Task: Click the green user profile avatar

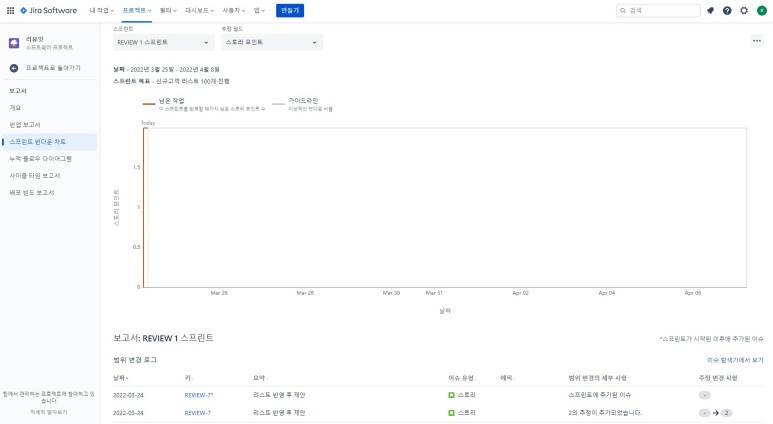Action: coord(761,10)
